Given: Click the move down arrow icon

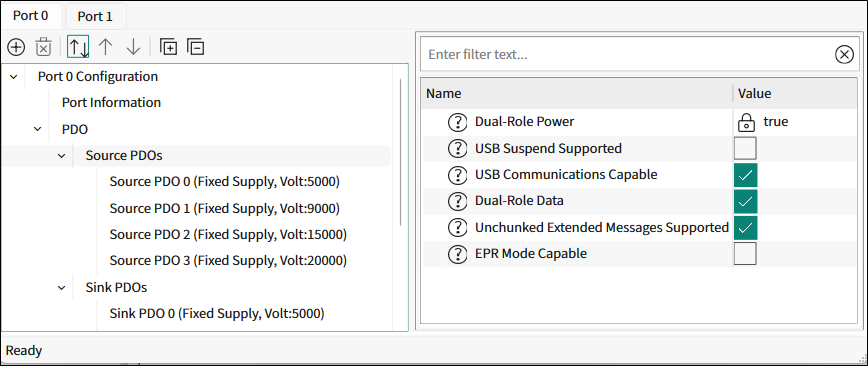Looking at the screenshot, I should tap(133, 47).
